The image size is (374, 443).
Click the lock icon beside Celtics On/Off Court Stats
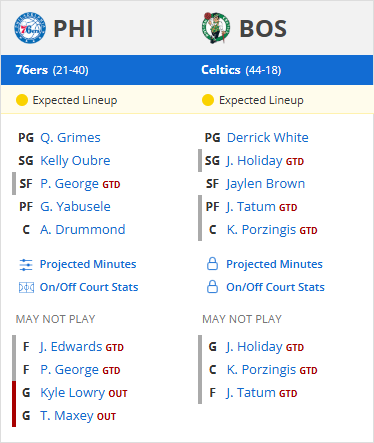point(212,287)
